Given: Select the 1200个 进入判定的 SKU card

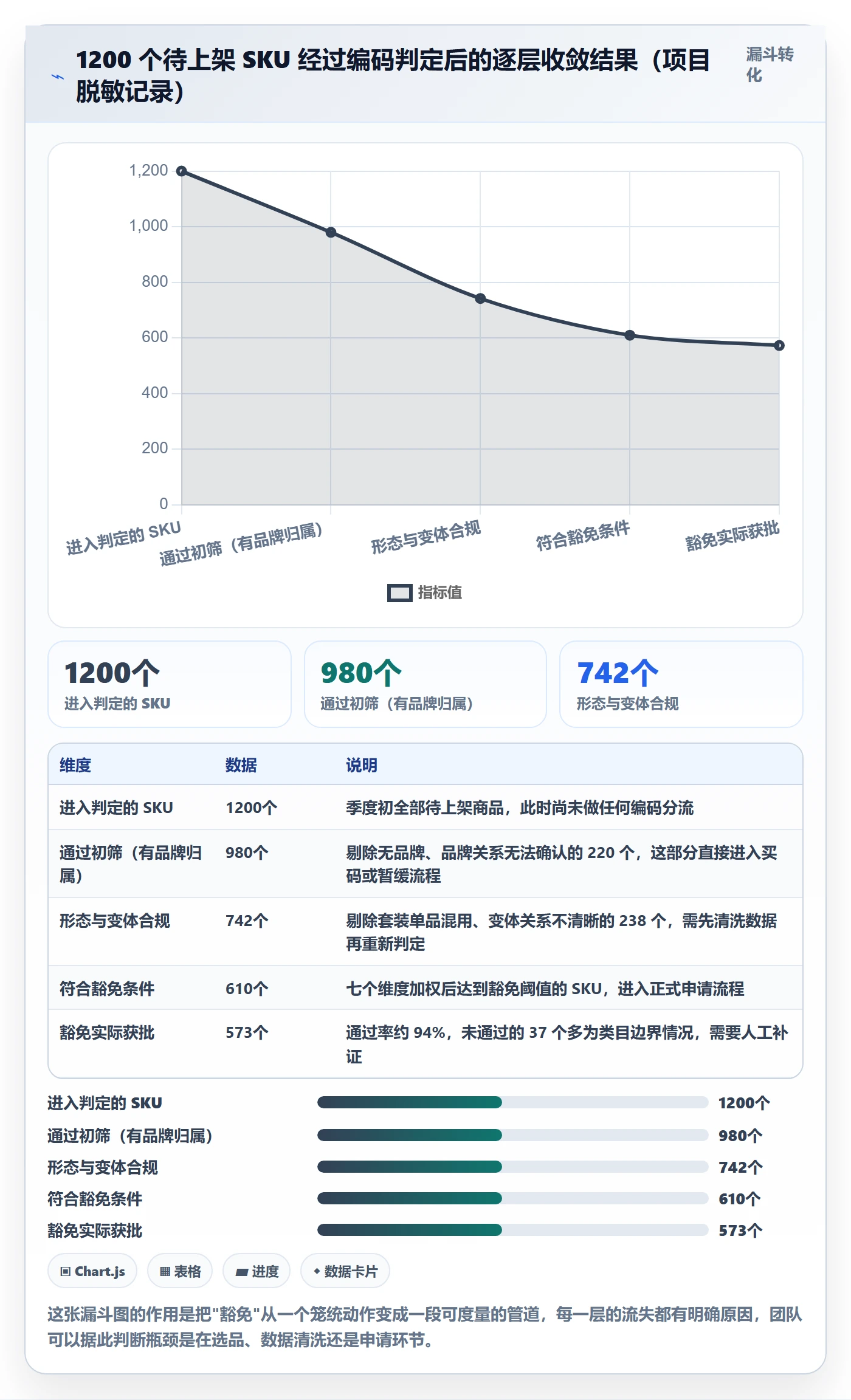Looking at the screenshot, I should click(x=170, y=684).
